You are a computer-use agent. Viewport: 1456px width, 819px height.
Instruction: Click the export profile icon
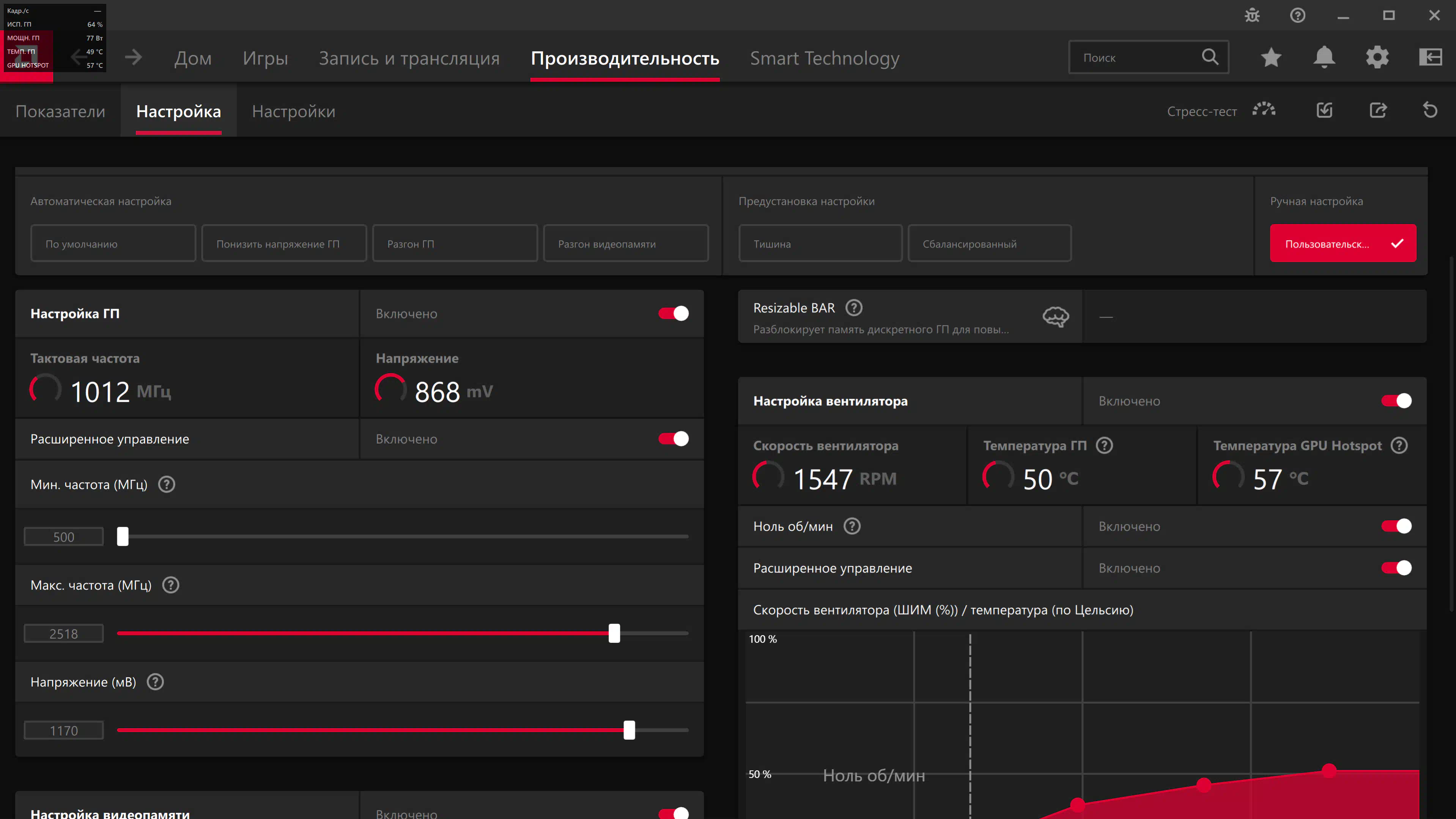1377,110
